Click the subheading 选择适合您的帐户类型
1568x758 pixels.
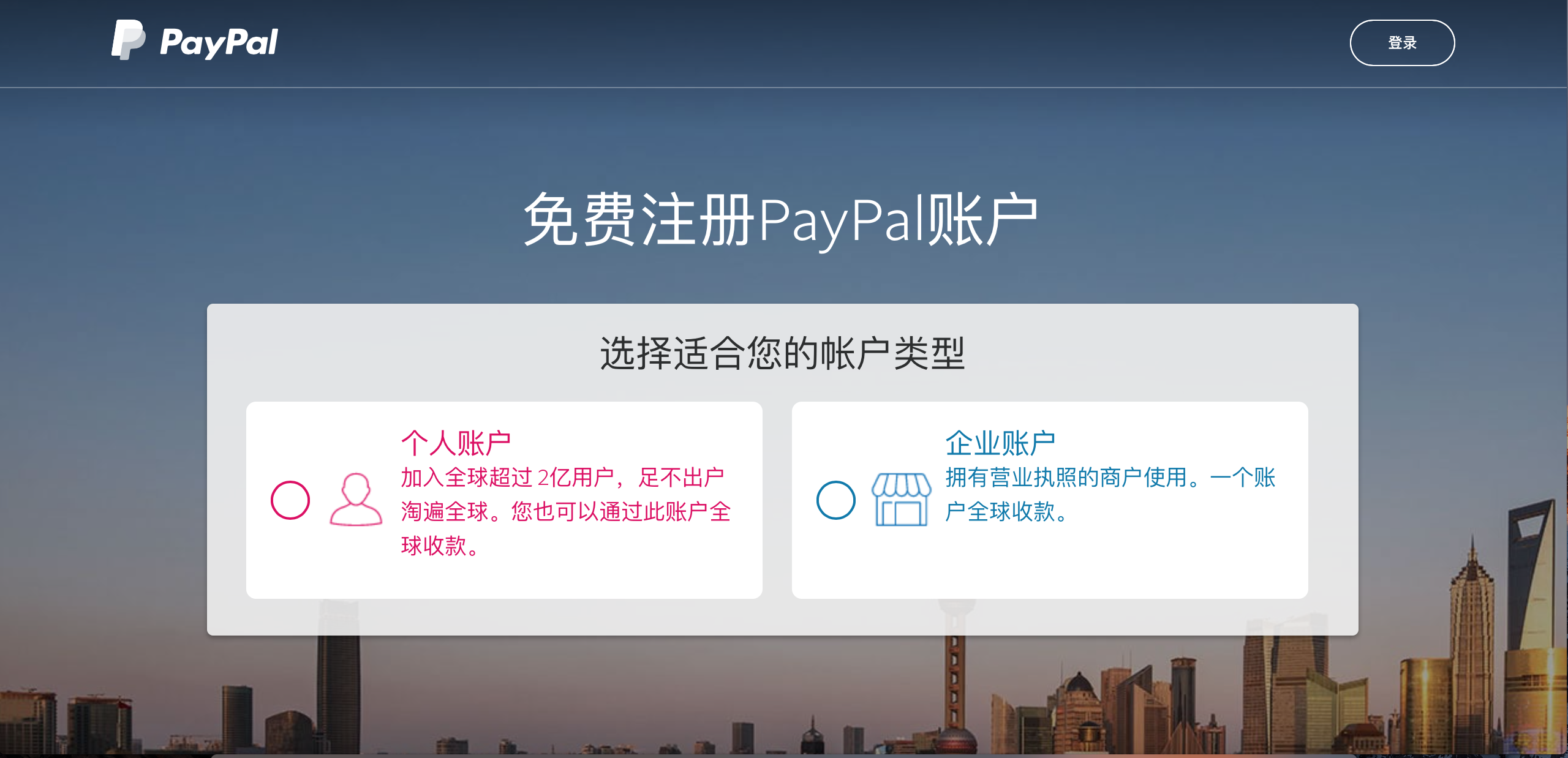(783, 353)
